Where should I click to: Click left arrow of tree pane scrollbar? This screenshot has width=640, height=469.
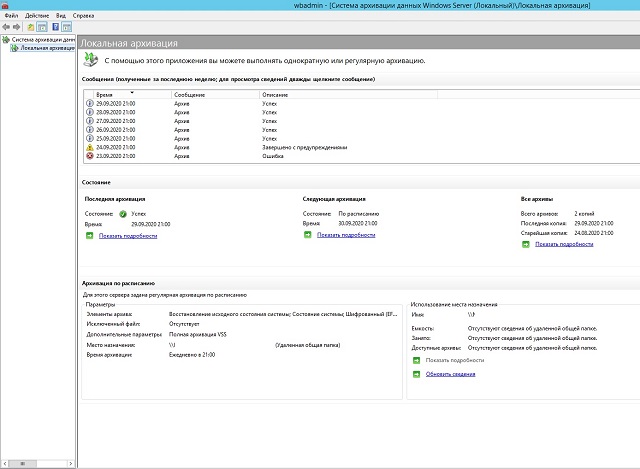coord(5,464)
